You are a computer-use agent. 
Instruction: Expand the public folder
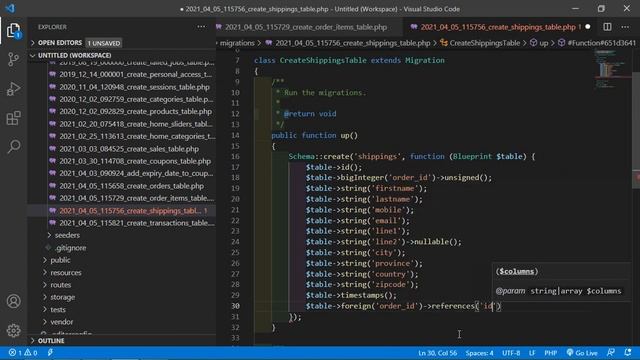[x=60, y=260]
